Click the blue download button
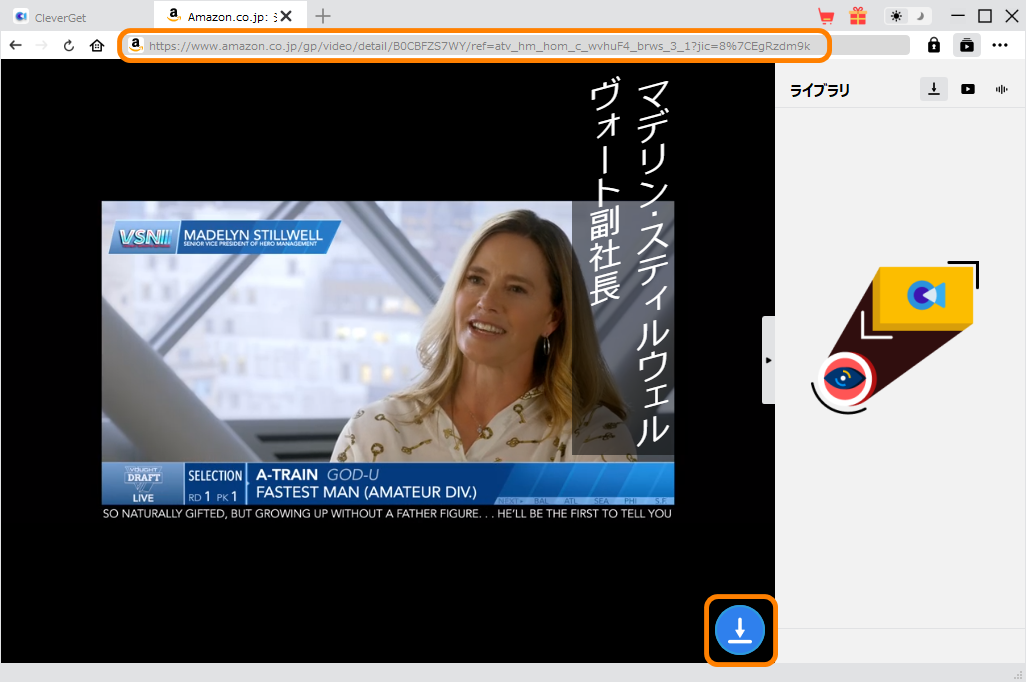The image size is (1026, 682). tap(740, 631)
